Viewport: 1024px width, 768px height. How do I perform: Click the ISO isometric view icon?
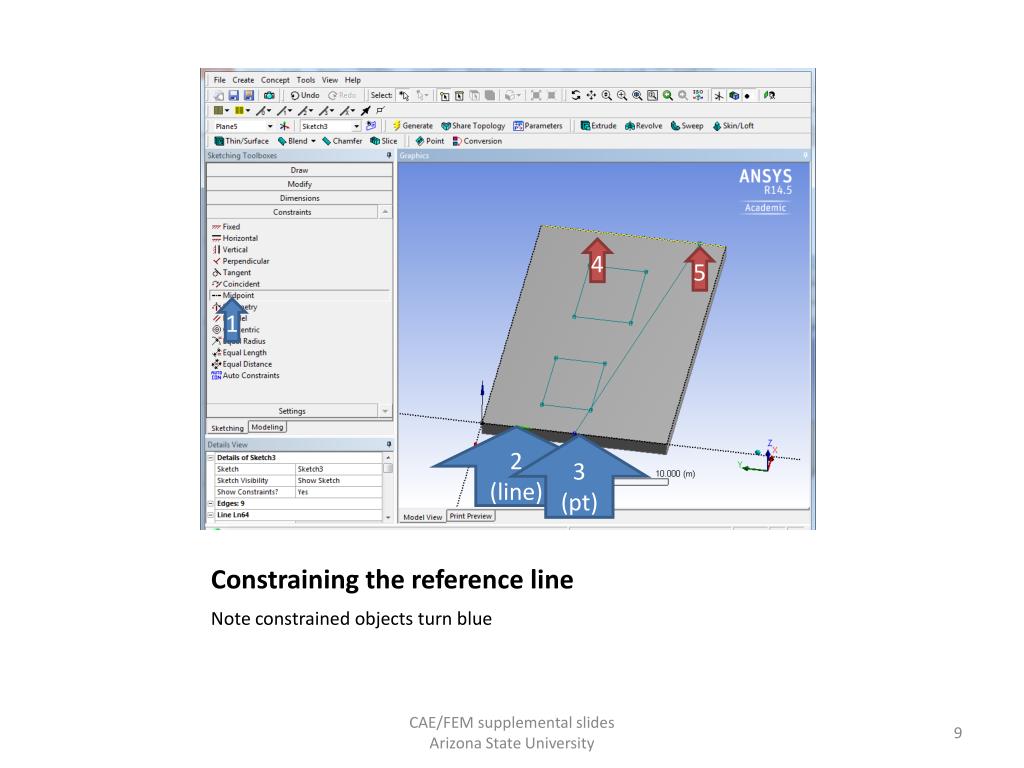click(x=698, y=95)
